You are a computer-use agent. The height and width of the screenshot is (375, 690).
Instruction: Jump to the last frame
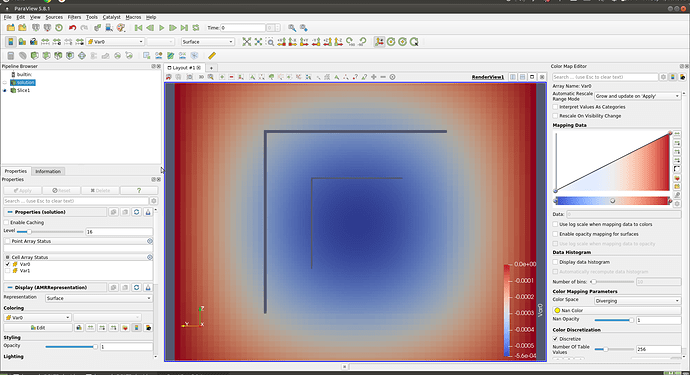[184, 28]
